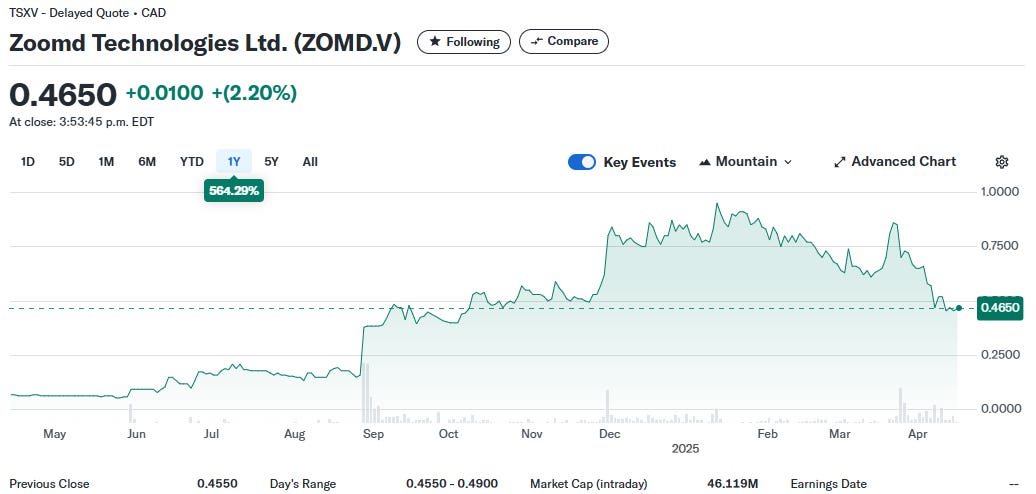This screenshot has width=1036, height=494.
Task: Click the Day's Range label
Action: pyautogui.click(x=303, y=484)
